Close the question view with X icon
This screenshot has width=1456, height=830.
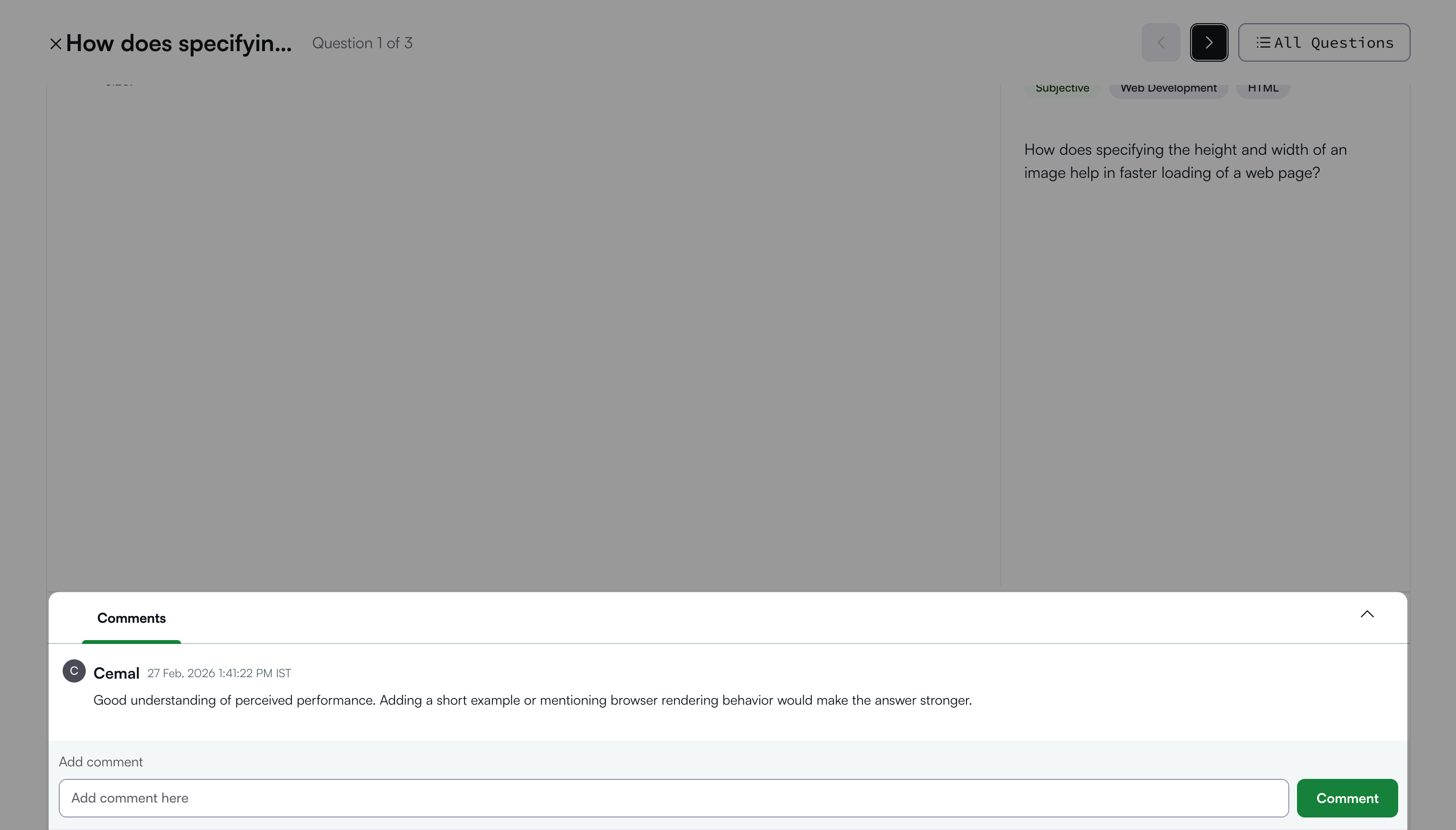point(55,43)
